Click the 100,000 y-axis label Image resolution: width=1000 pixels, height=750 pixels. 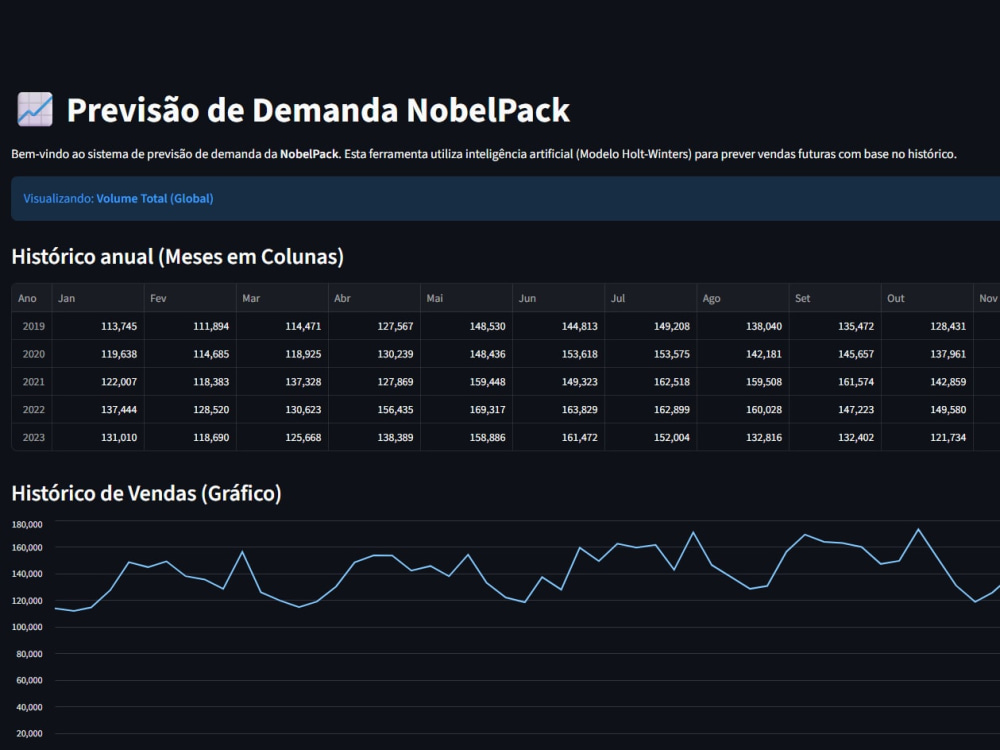coord(27,627)
